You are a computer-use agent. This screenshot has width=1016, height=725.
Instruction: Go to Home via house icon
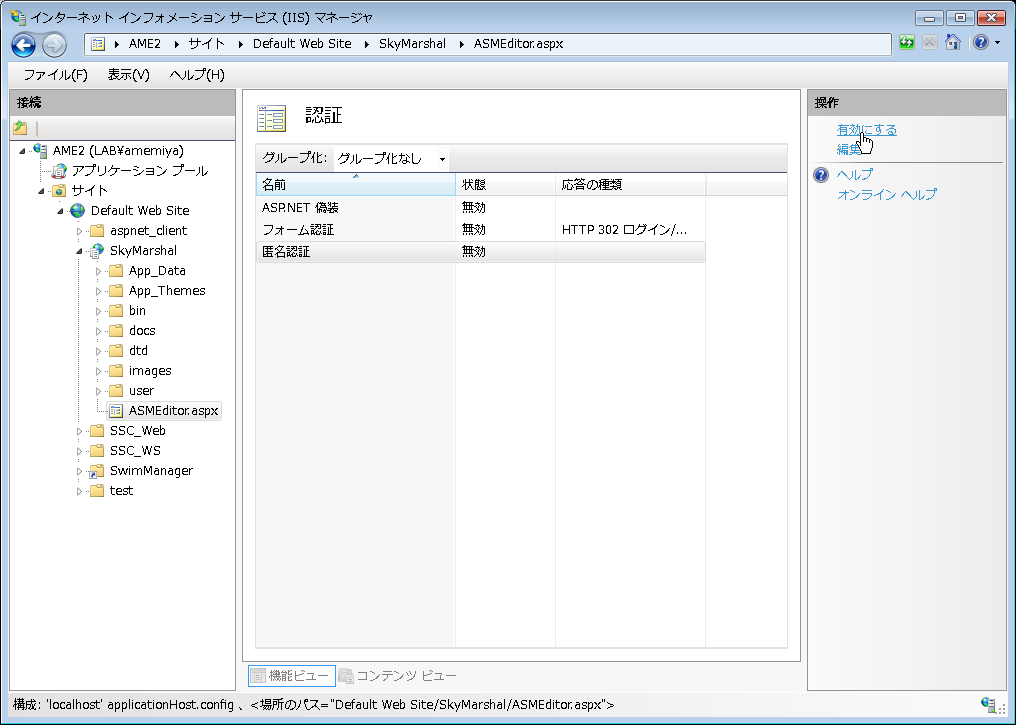point(952,43)
